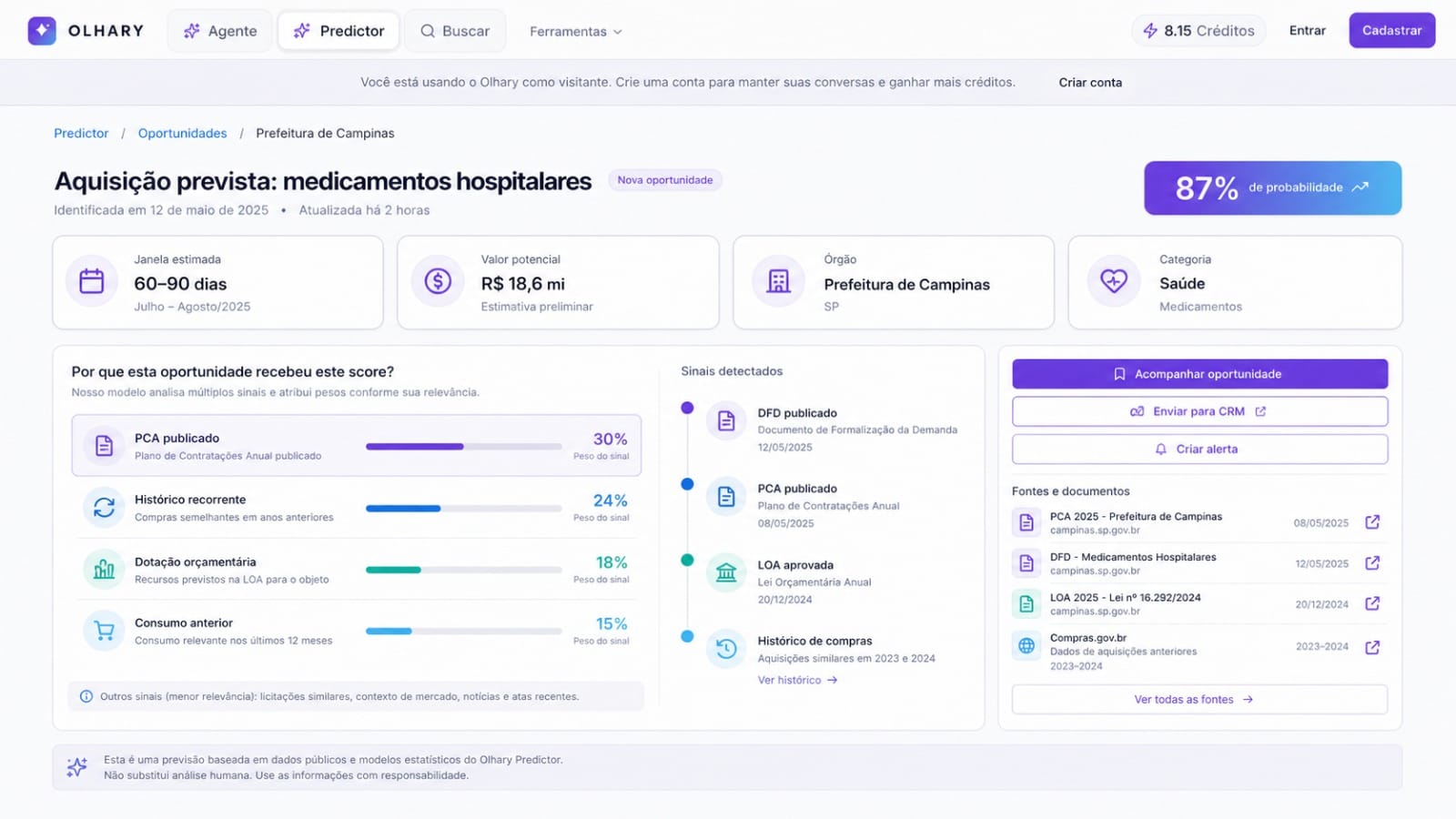Open the Agente tab

click(220, 31)
